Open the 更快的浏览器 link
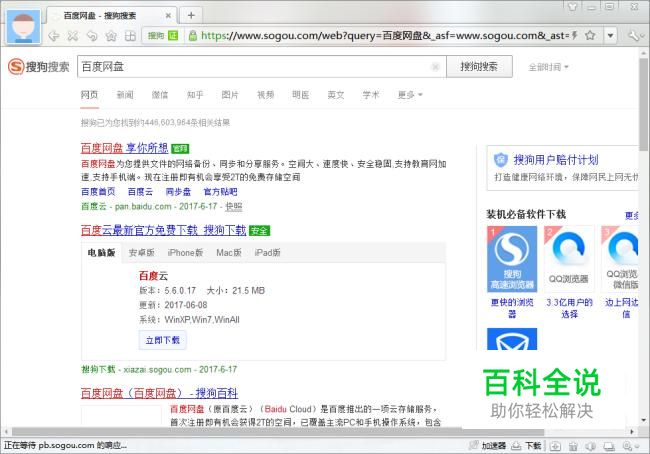The width and height of the screenshot is (650, 454). point(512,308)
